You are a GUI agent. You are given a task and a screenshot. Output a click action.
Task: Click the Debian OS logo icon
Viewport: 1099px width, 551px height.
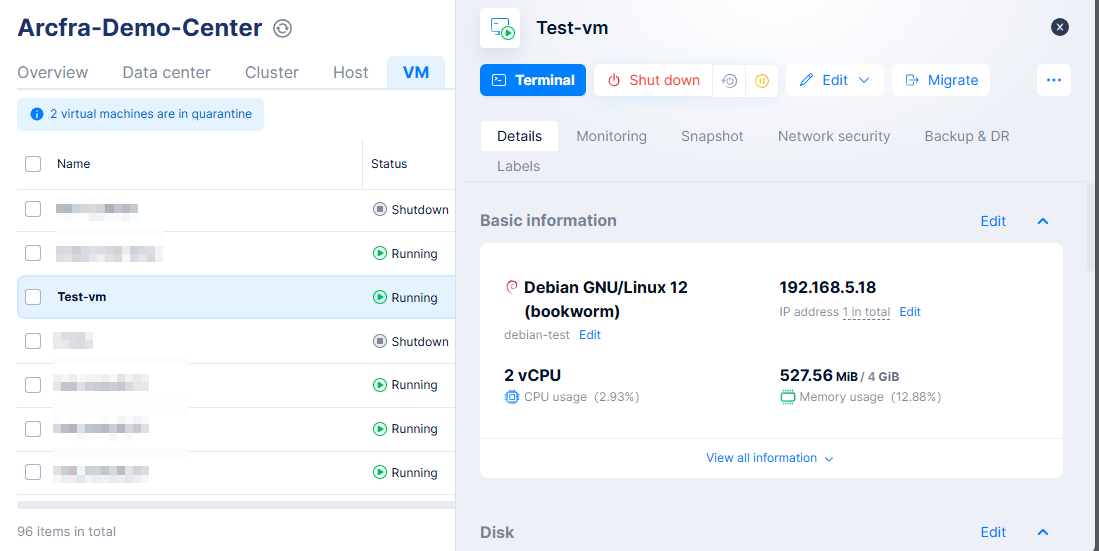512,288
